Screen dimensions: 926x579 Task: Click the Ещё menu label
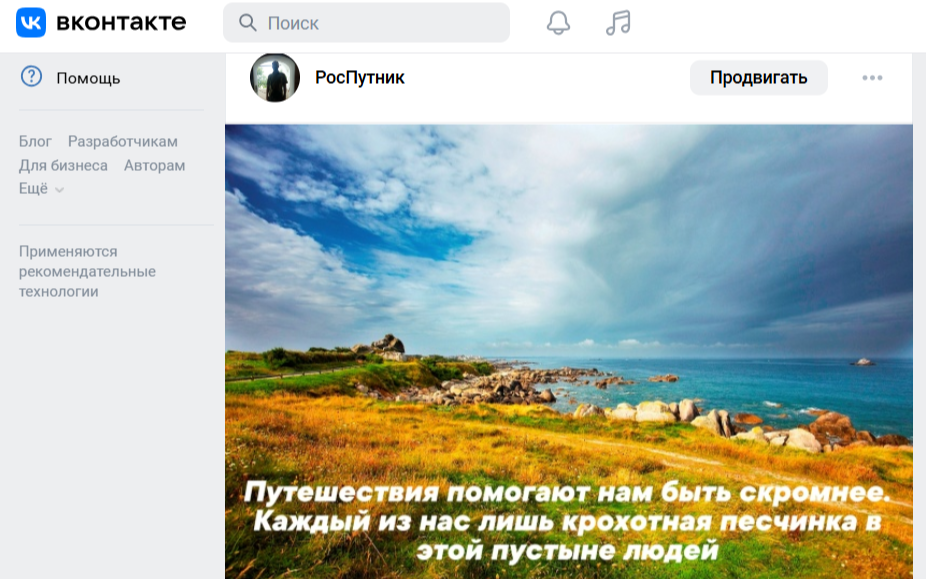32,190
